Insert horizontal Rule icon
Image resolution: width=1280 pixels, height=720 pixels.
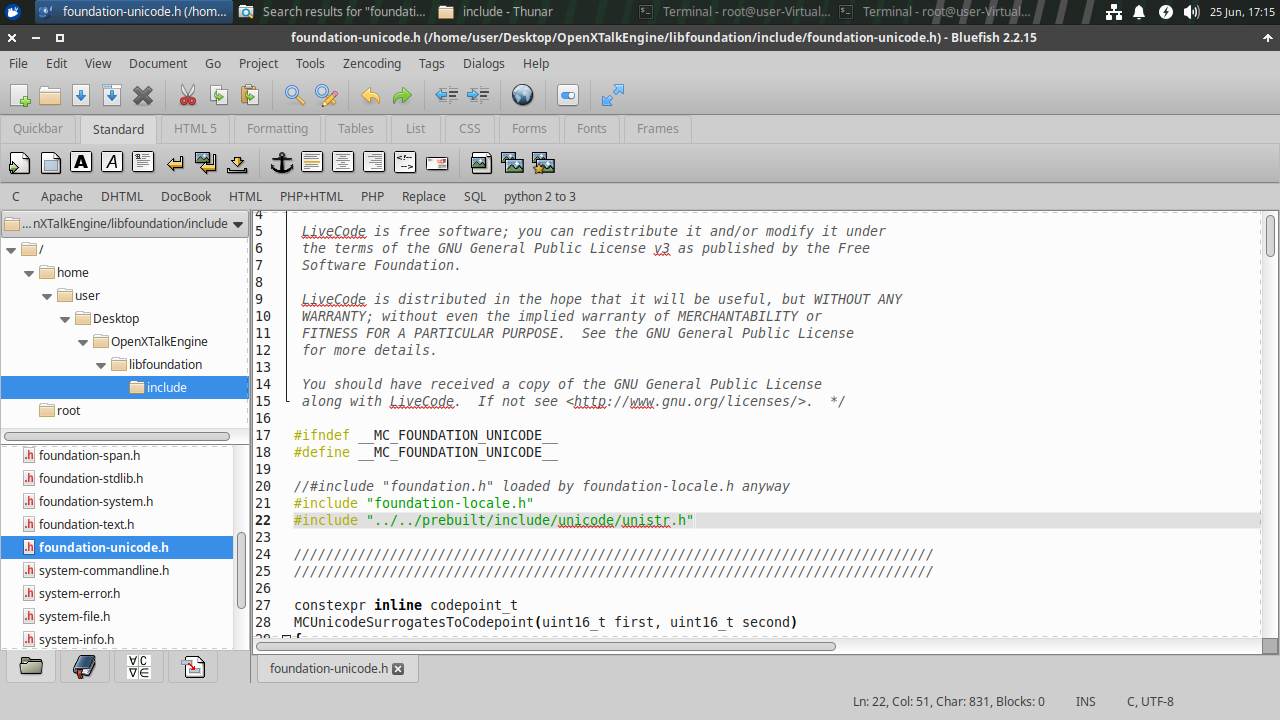point(312,162)
